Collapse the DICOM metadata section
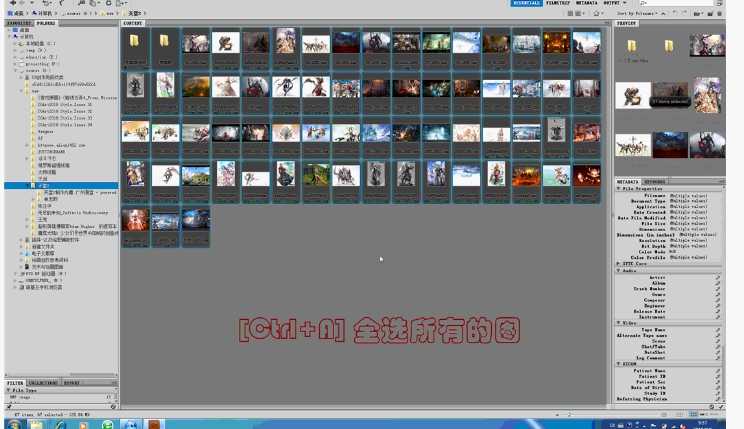This screenshot has width=744, height=429. (x=619, y=364)
